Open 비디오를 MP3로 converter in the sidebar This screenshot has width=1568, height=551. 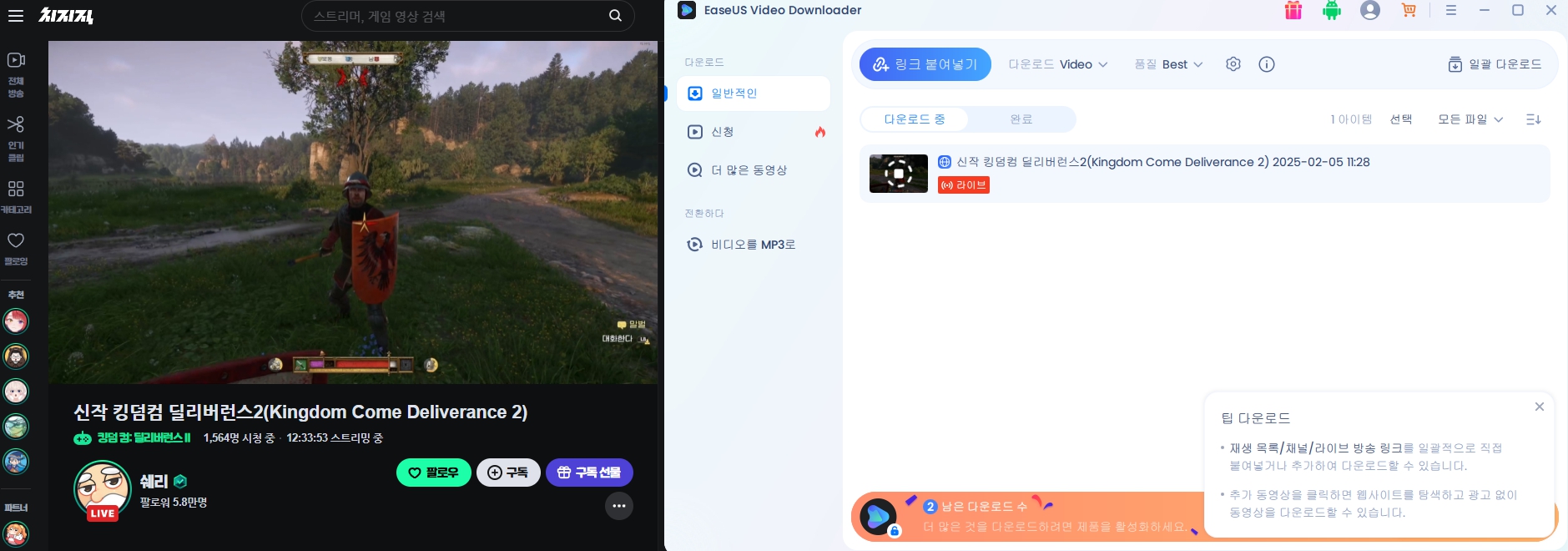754,245
